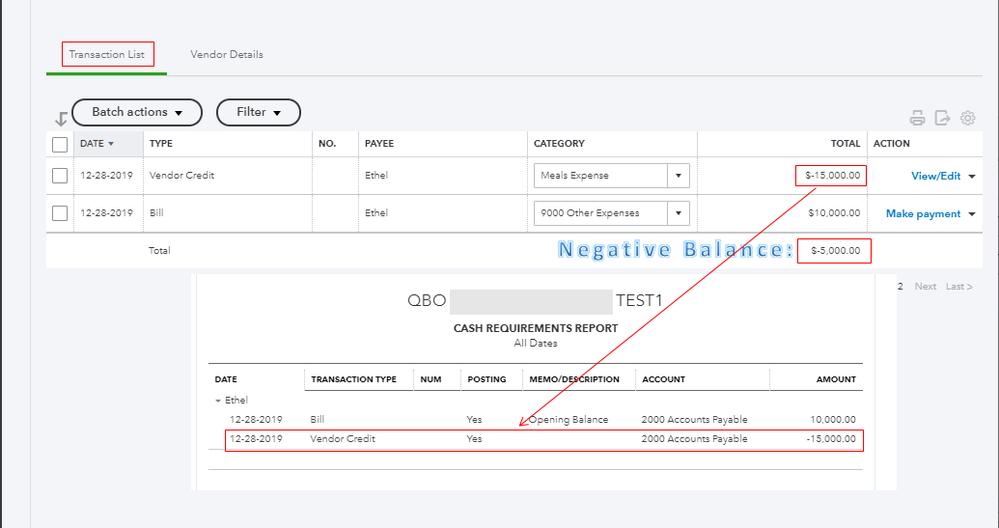Sort by TYPE column header
Image resolution: width=999 pixels, height=528 pixels.
pyautogui.click(x=161, y=144)
